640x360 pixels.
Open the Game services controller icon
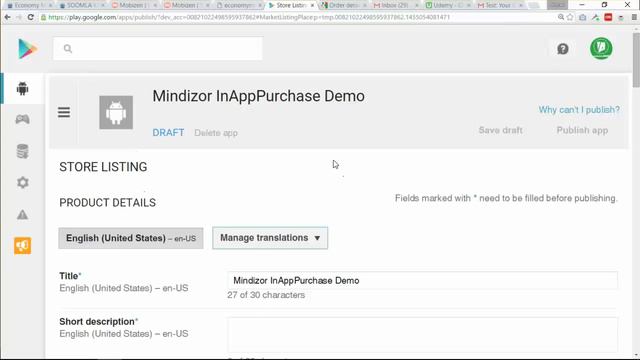tap(22, 119)
